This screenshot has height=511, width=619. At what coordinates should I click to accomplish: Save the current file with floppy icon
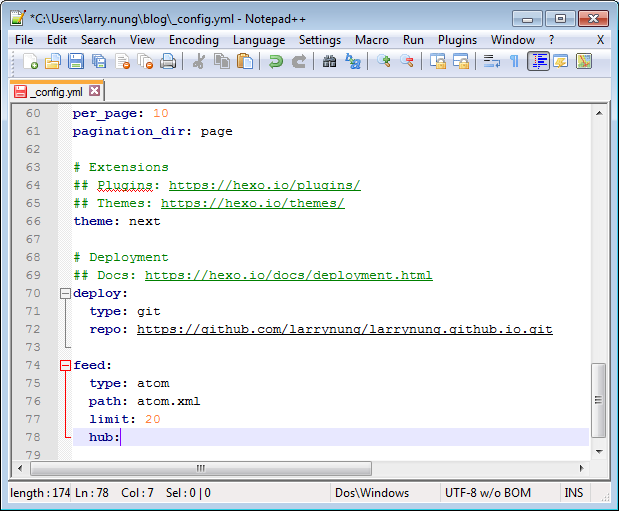click(76, 62)
